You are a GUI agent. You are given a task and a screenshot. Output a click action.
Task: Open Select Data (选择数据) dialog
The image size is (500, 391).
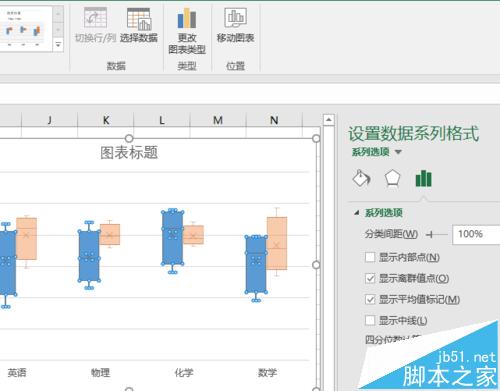[x=139, y=26]
